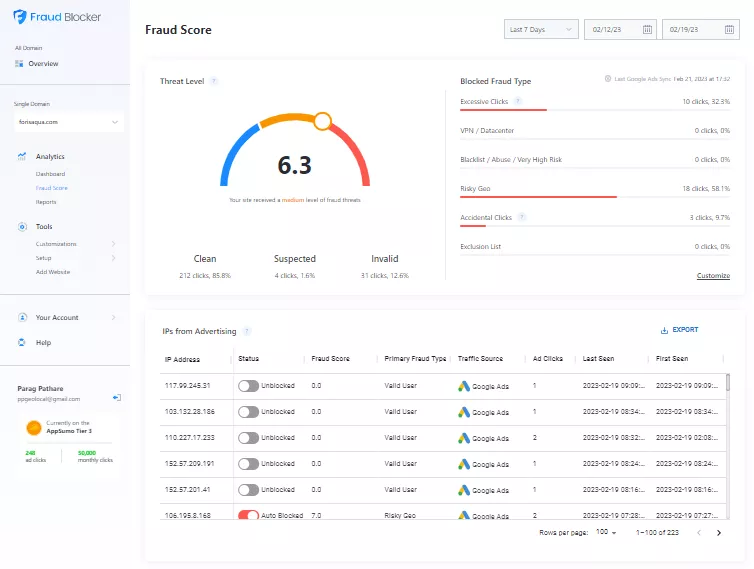Click the Overview grid icon
754x569 pixels.
(19, 63)
